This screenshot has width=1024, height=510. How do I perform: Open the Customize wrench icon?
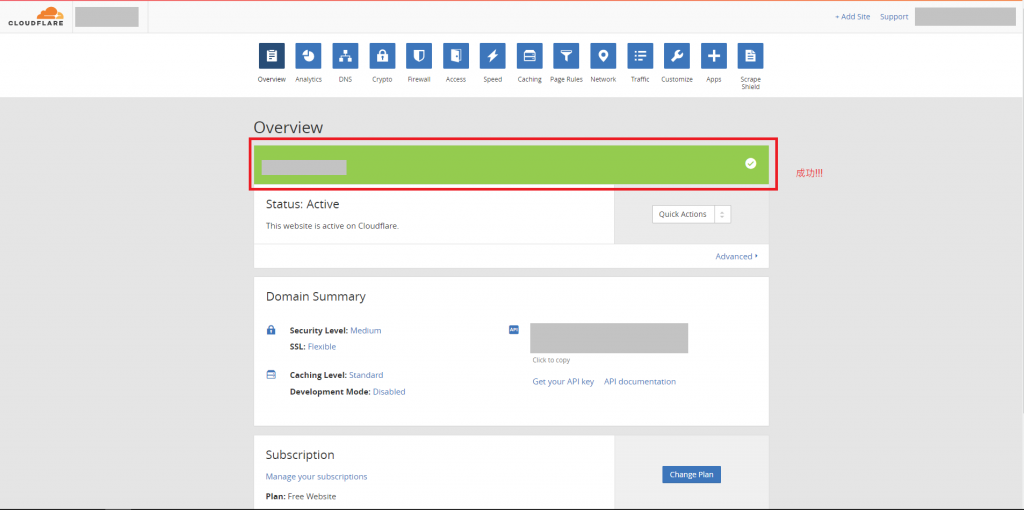coord(677,56)
